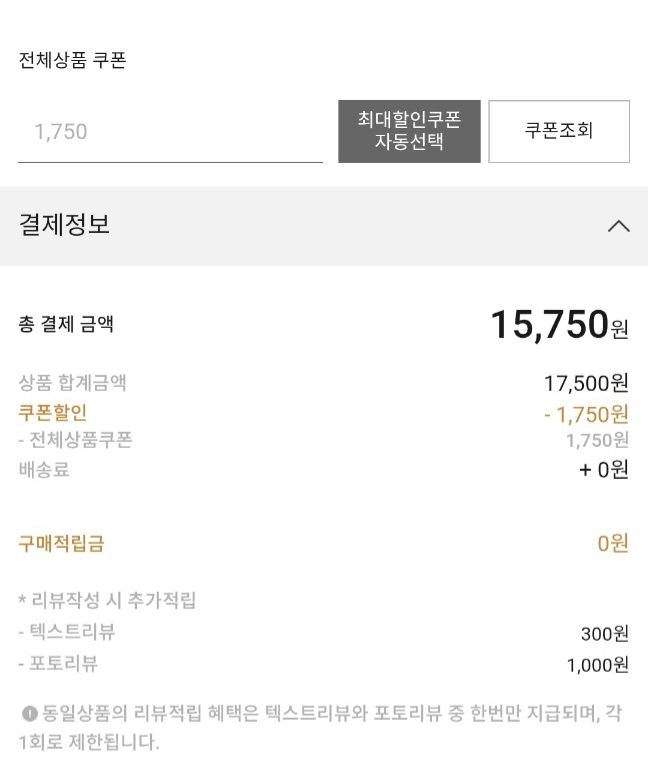
Task: Click the info icon beside review notice
Action: [x=29, y=714]
